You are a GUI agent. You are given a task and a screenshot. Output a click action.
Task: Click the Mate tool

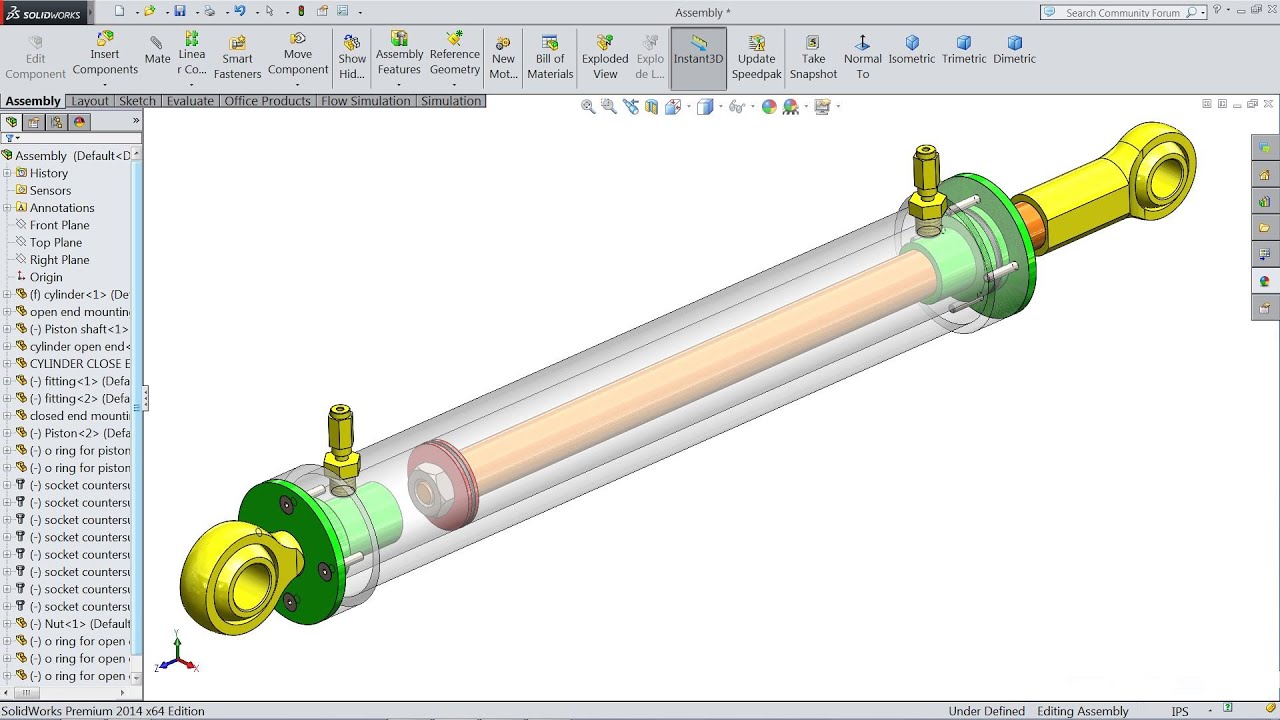pos(157,50)
